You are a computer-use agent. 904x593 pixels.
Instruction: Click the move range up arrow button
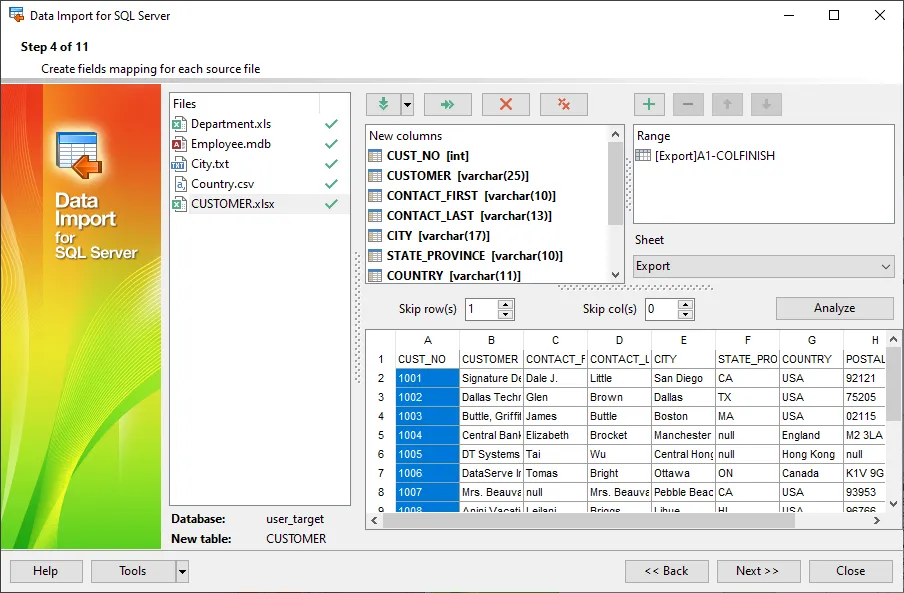coord(727,104)
